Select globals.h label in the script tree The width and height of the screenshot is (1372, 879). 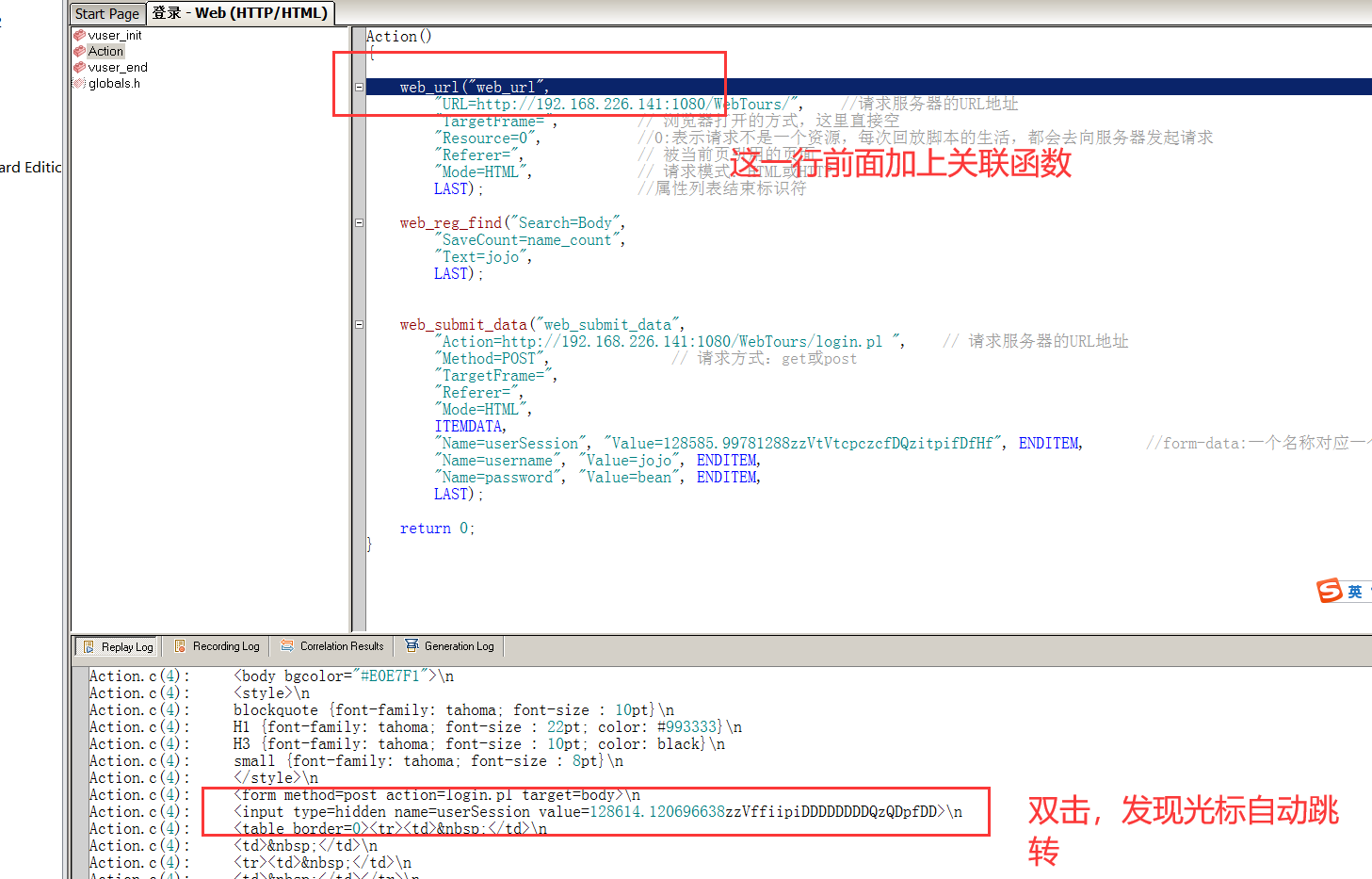point(114,84)
